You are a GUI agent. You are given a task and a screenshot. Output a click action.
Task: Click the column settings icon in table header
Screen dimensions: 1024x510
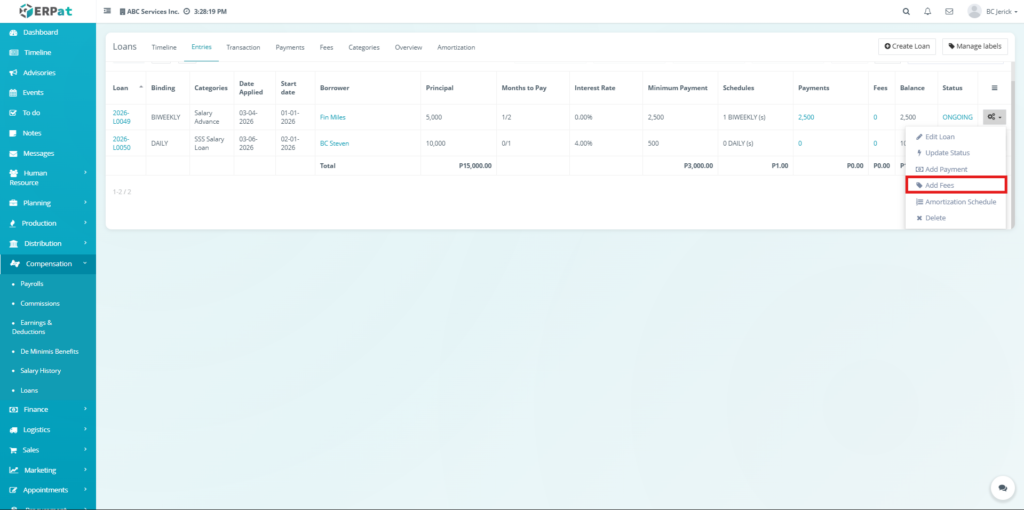tap(993, 88)
